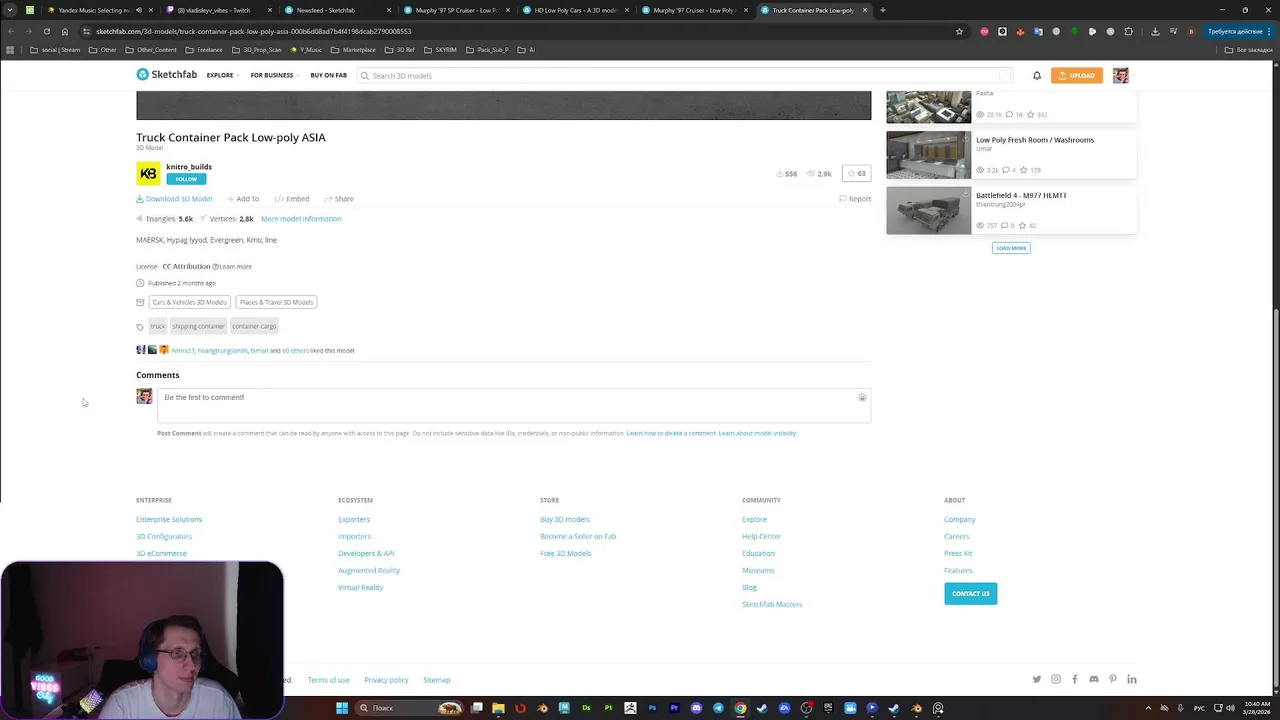Open Sketchfab Masters footer link
1280x720 pixels.
772,605
